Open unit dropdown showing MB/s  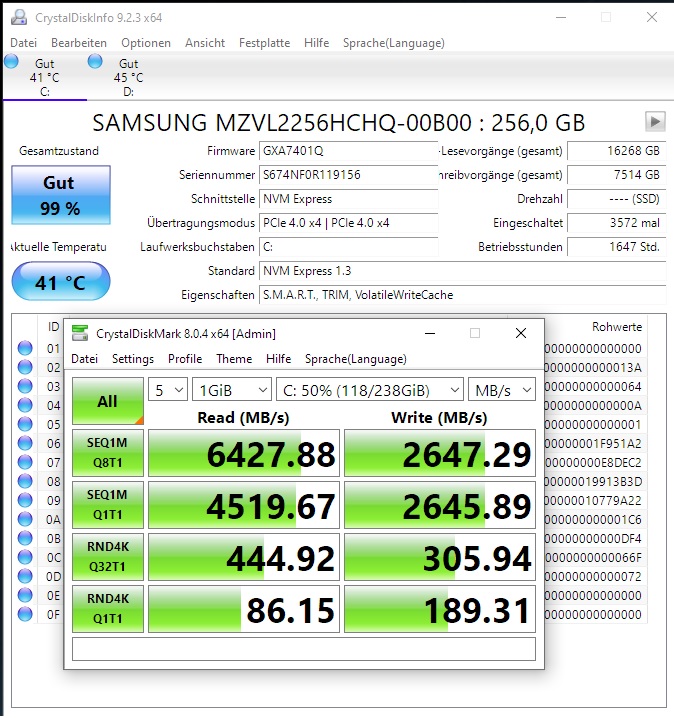(502, 390)
